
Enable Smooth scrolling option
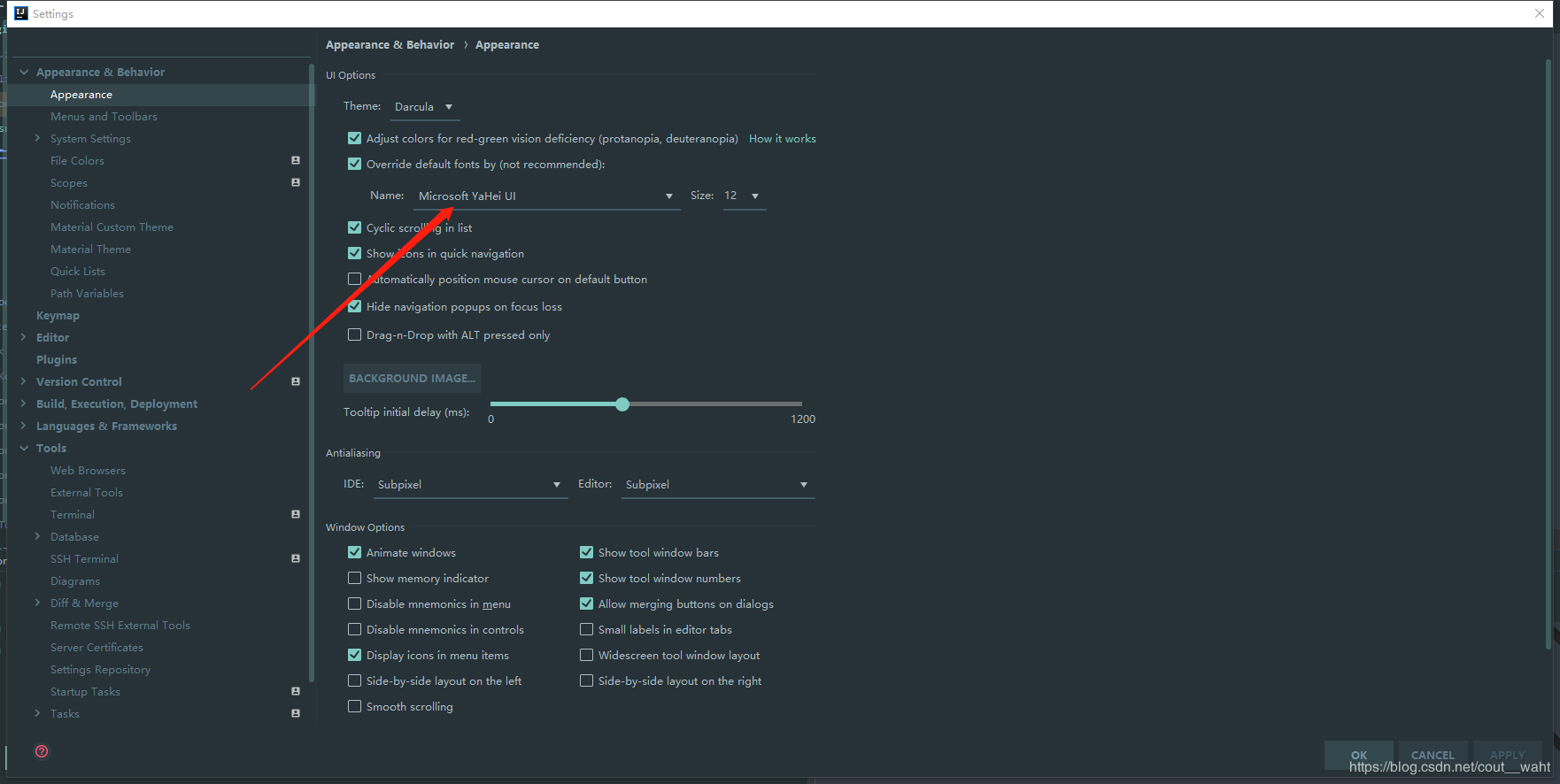tap(355, 706)
